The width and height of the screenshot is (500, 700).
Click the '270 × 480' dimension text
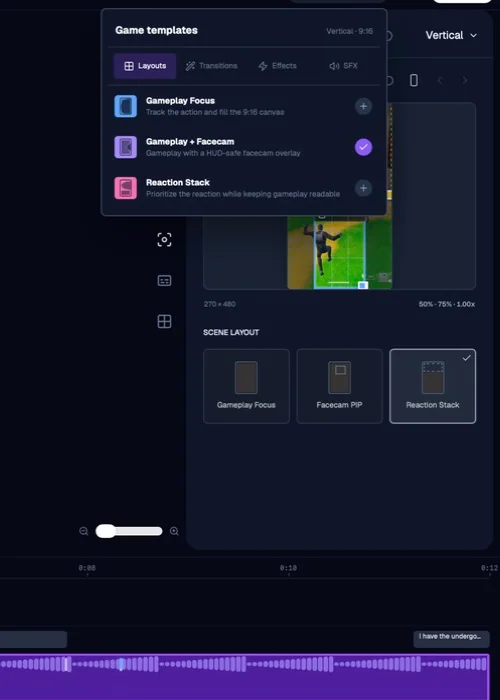pyautogui.click(x=220, y=304)
